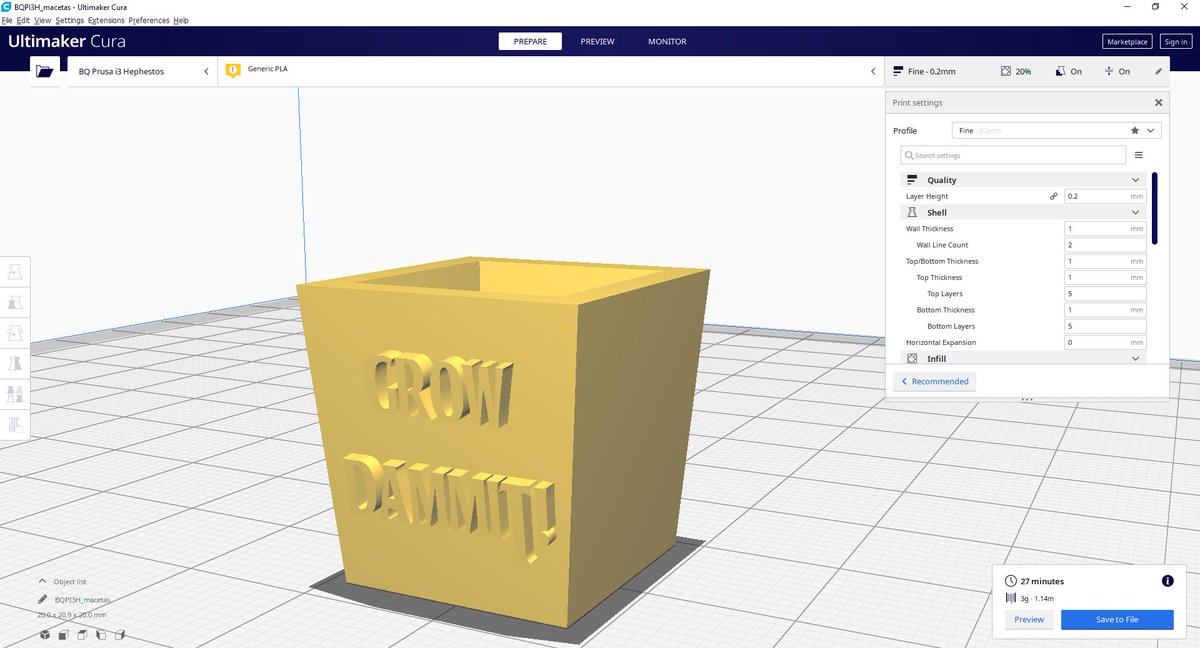
Task: Switch to the PREPARE stage tab
Action: click(530, 41)
